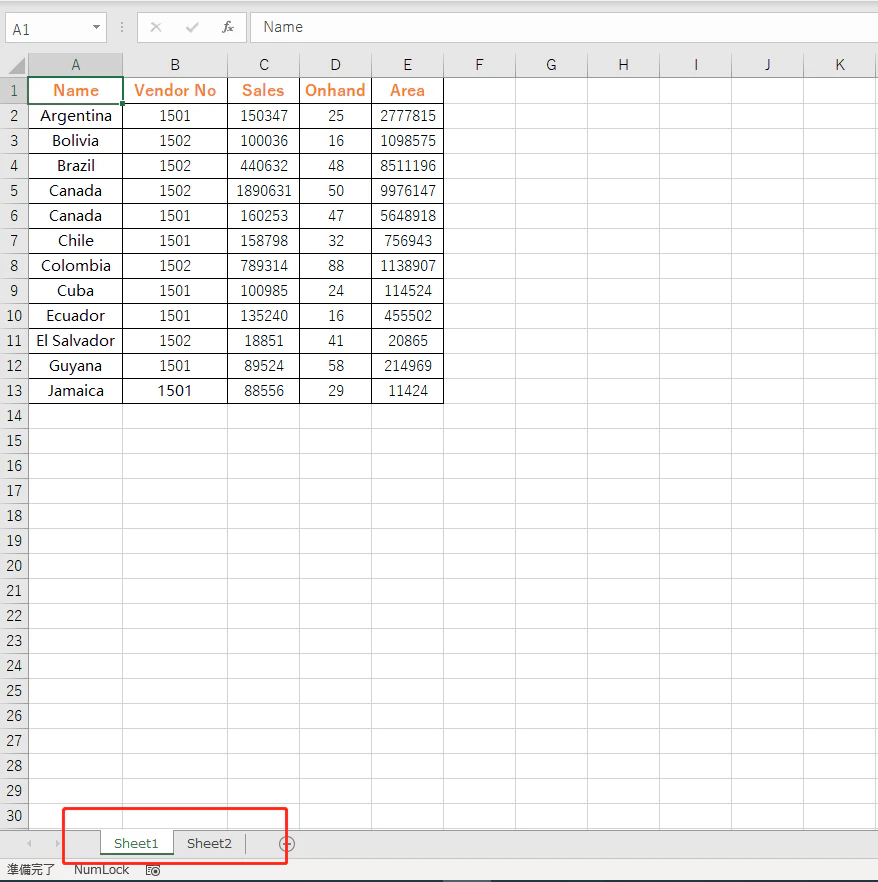Click the area value 2777815
The image size is (878, 882).
click(x=408, y=116)
